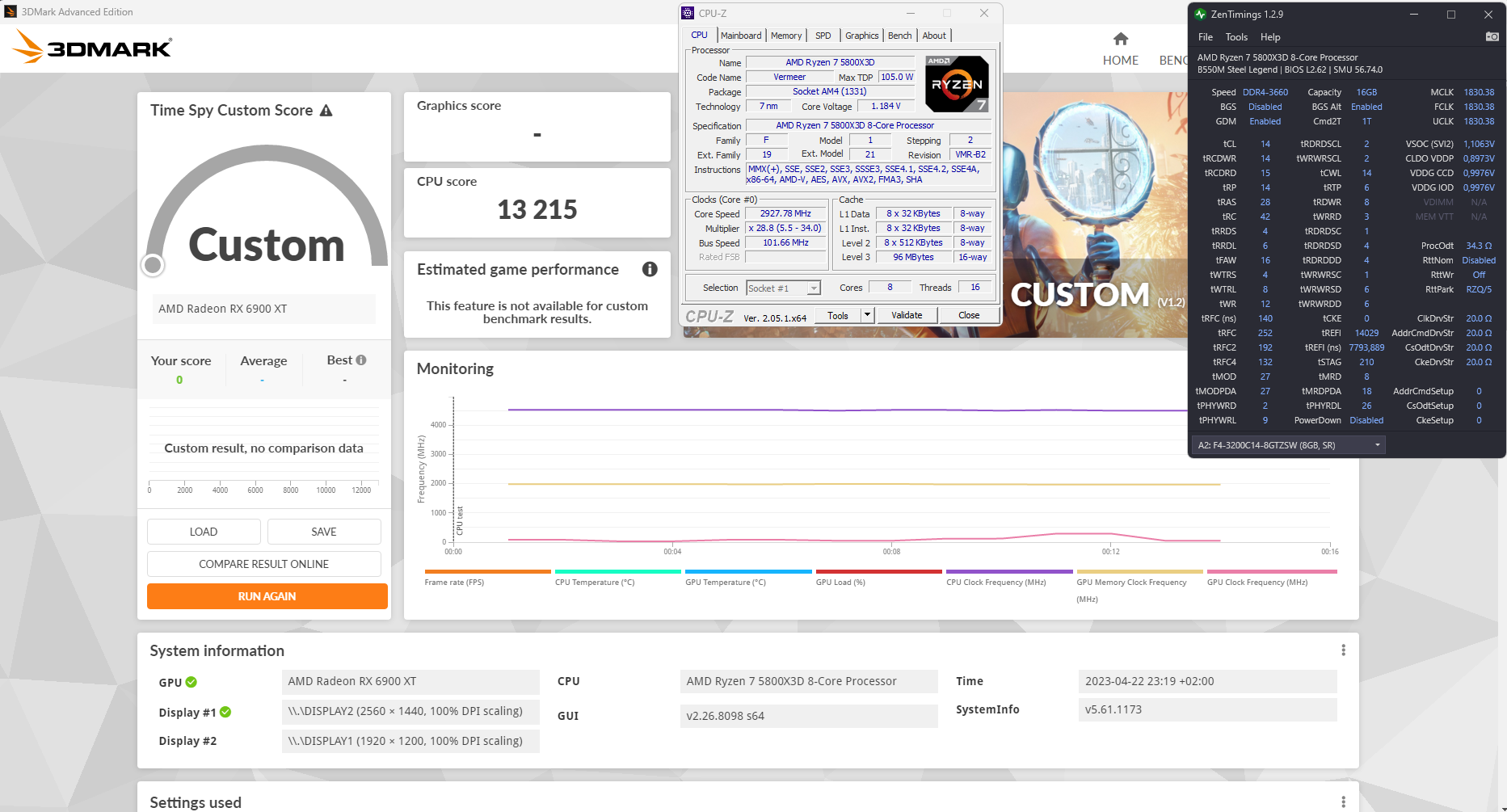
Task: Minimize the ZenTimings window
Action: coord(1414,15)
